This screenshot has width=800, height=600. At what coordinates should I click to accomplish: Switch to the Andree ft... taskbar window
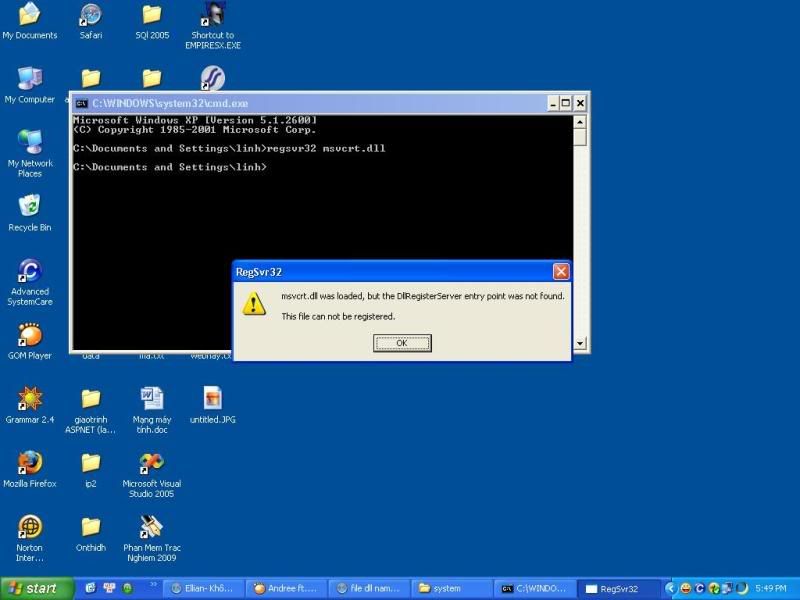tap(287, 588)
